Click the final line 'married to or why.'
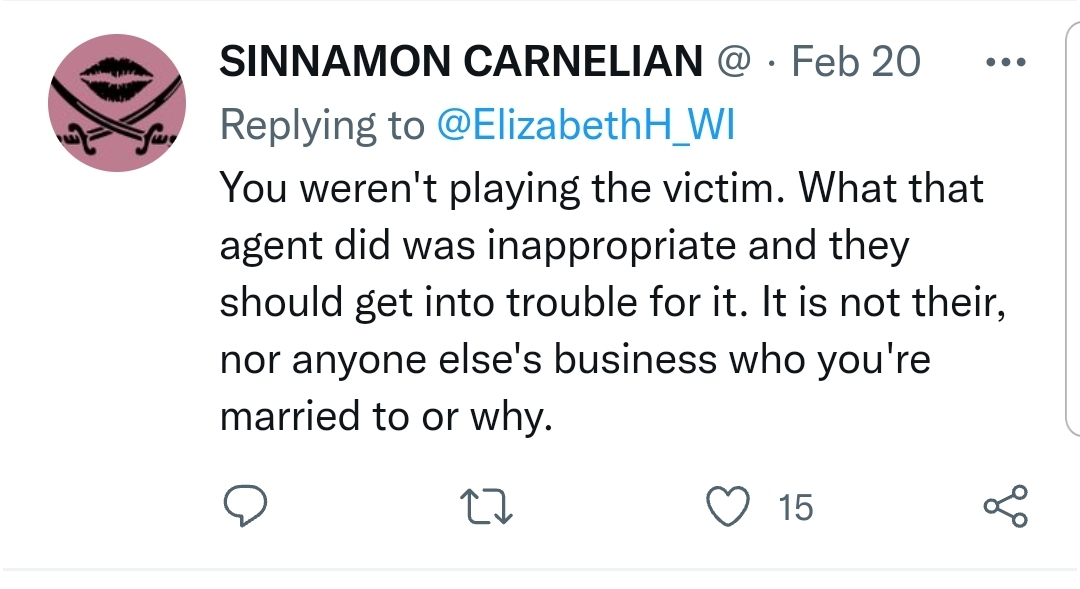 [x=386, y=417]
